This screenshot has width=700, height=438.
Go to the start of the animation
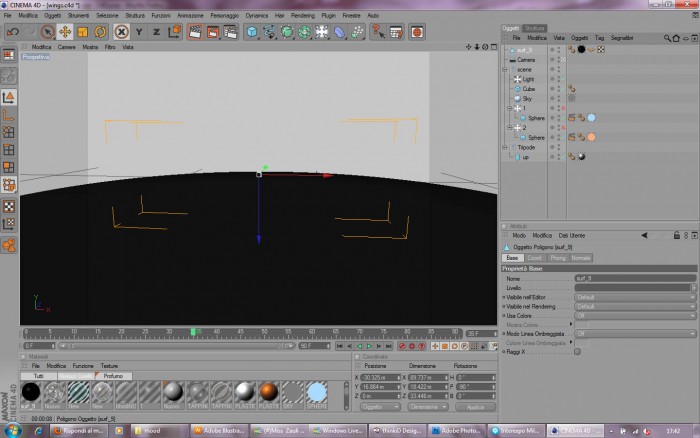coord(340,346)
